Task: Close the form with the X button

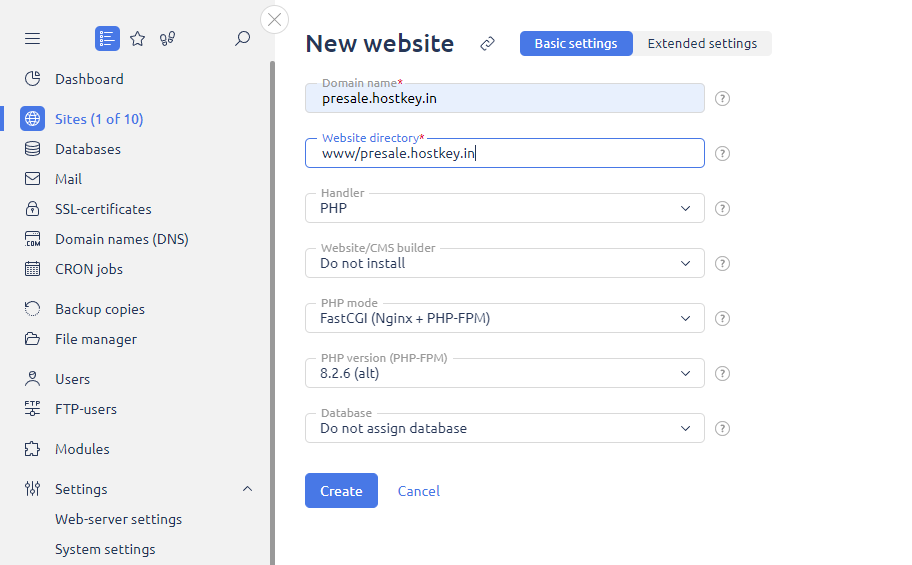Action: (x=274, y=19)
